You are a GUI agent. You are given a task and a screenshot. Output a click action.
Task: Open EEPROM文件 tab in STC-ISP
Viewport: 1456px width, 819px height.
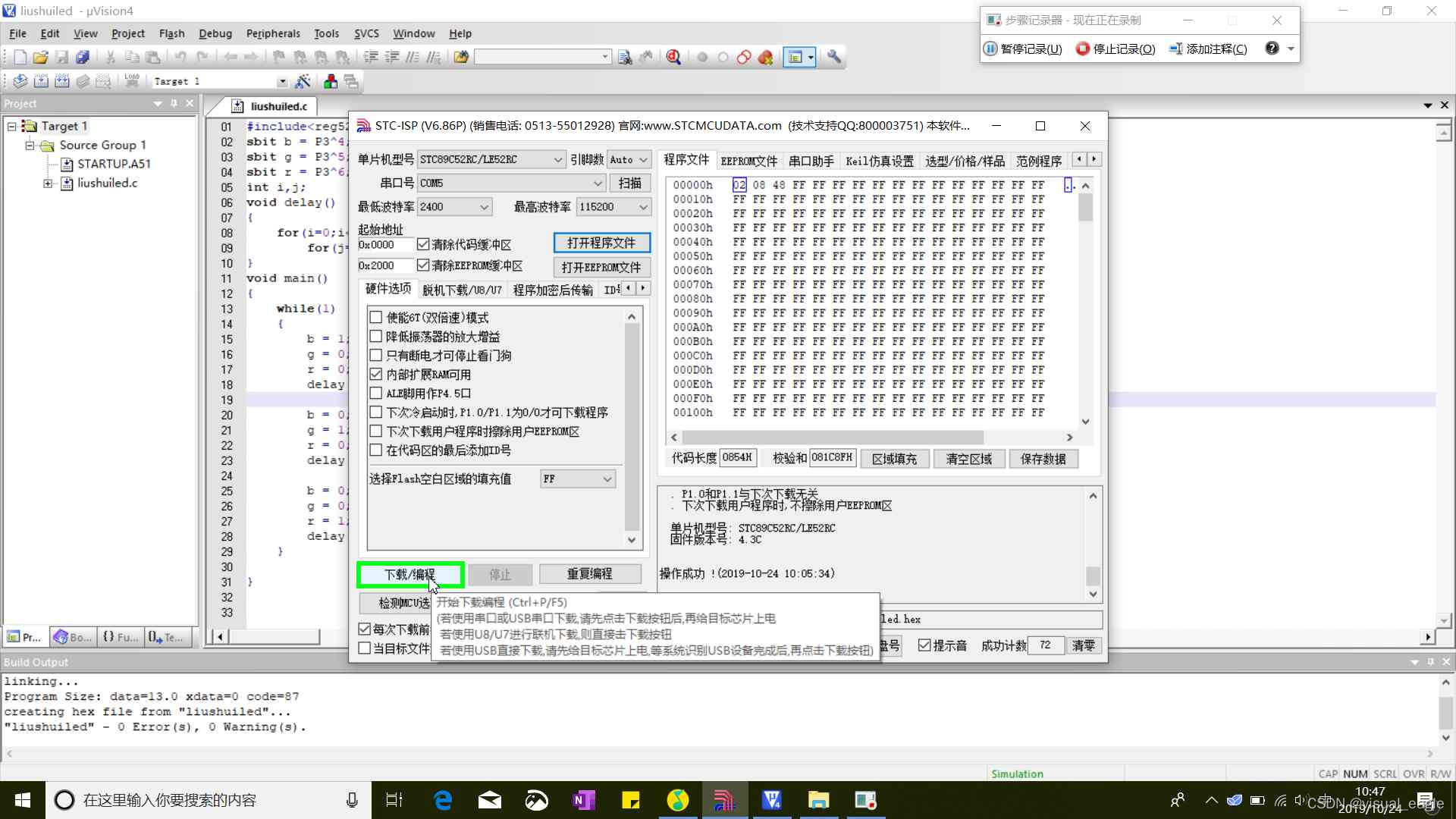pos(750,159)
